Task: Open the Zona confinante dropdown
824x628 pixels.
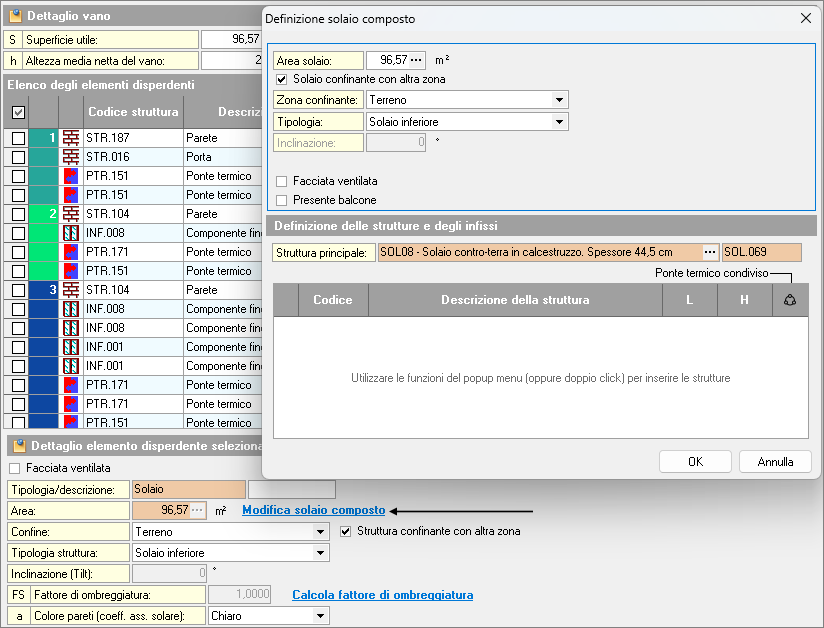Action: pyautogui.click(x=558, y=100)
